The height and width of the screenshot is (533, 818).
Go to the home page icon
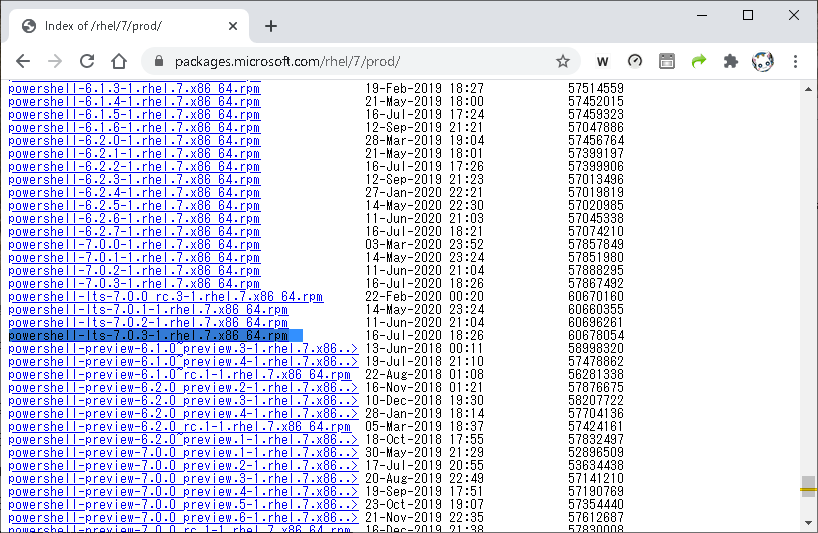pyautogui.click(x=119, y=62)
